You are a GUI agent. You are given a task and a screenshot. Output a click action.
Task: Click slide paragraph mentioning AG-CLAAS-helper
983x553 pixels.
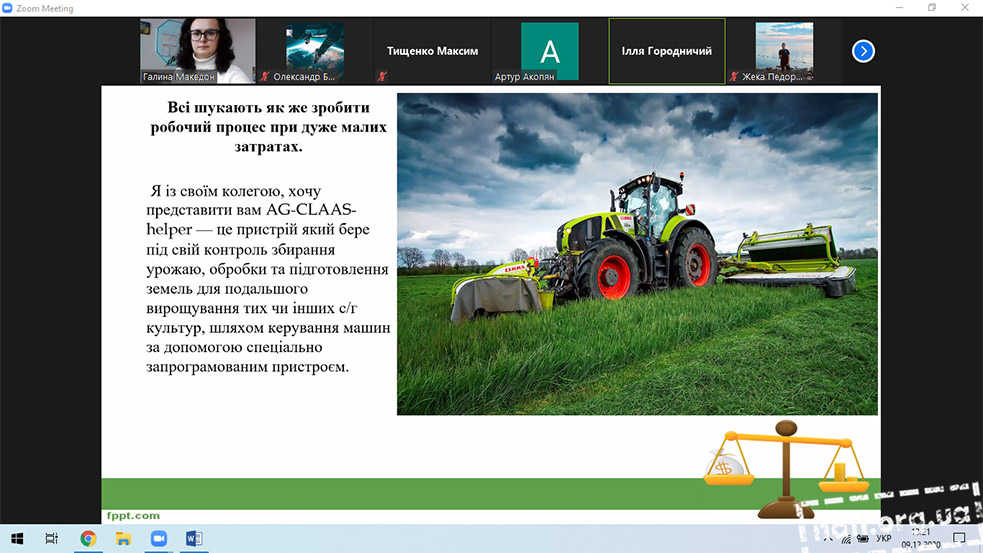tap(268, 278)
